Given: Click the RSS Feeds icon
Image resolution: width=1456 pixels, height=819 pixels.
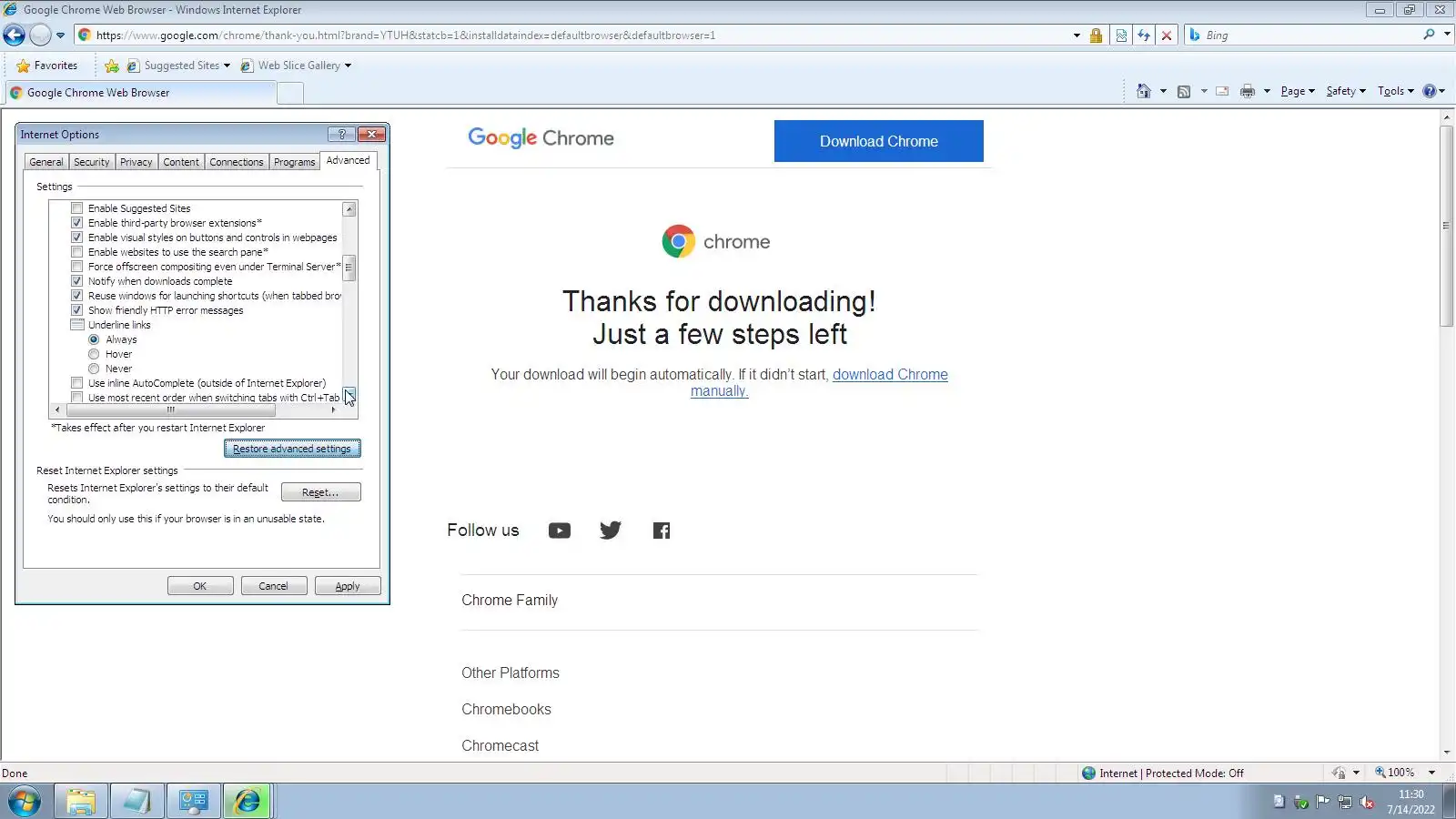Looking at the screenshot, I should coord(1184,91).
